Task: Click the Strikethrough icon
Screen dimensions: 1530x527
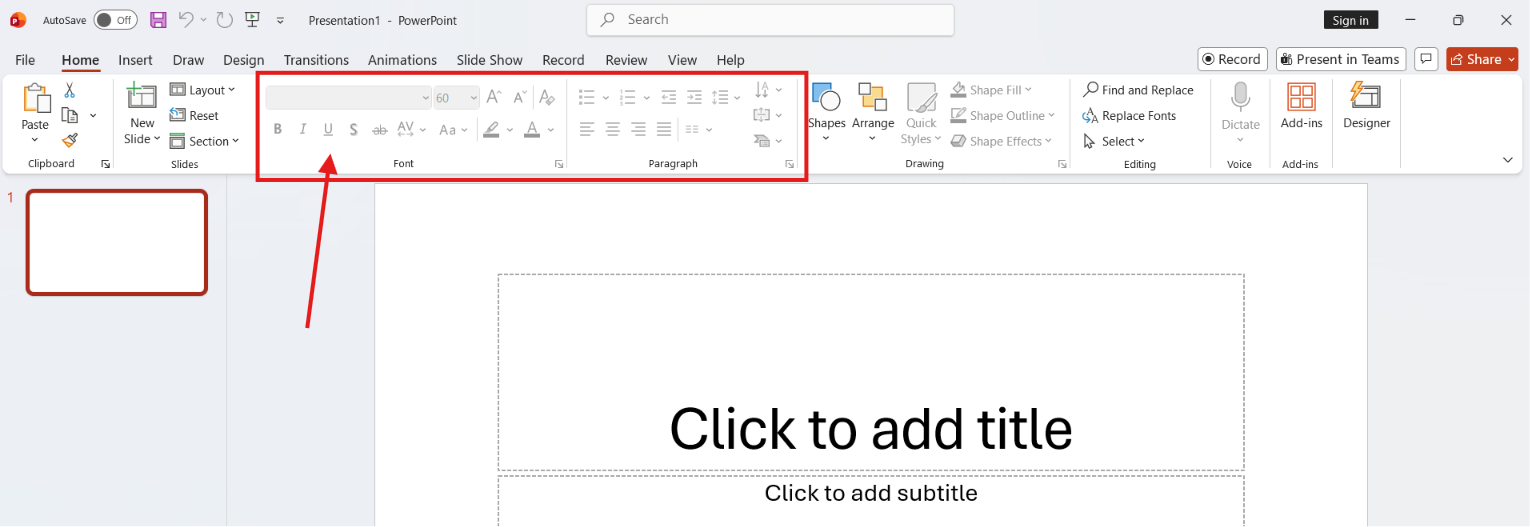Action: tap(379, 129)
